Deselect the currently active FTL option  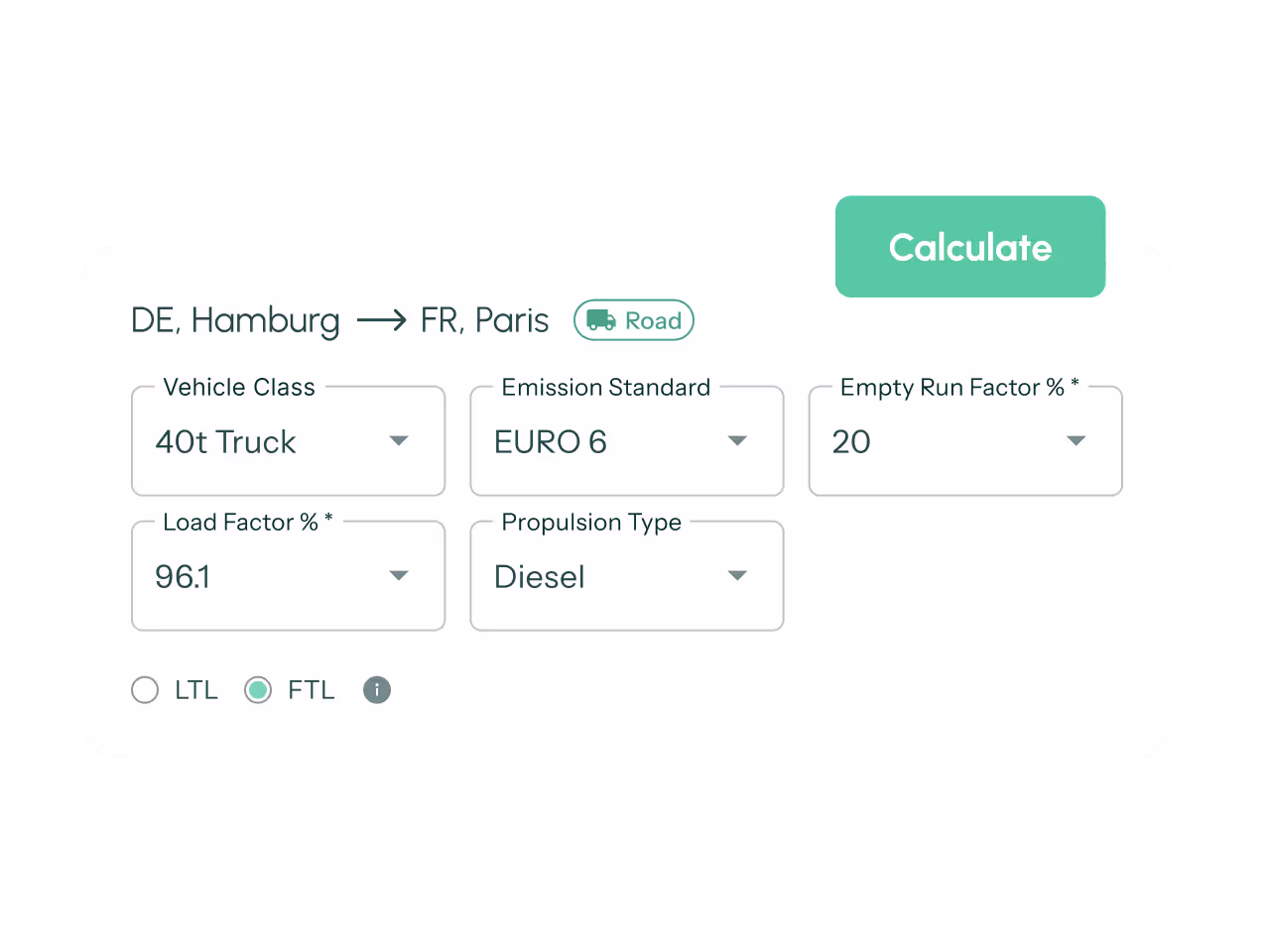click(258, 689)
